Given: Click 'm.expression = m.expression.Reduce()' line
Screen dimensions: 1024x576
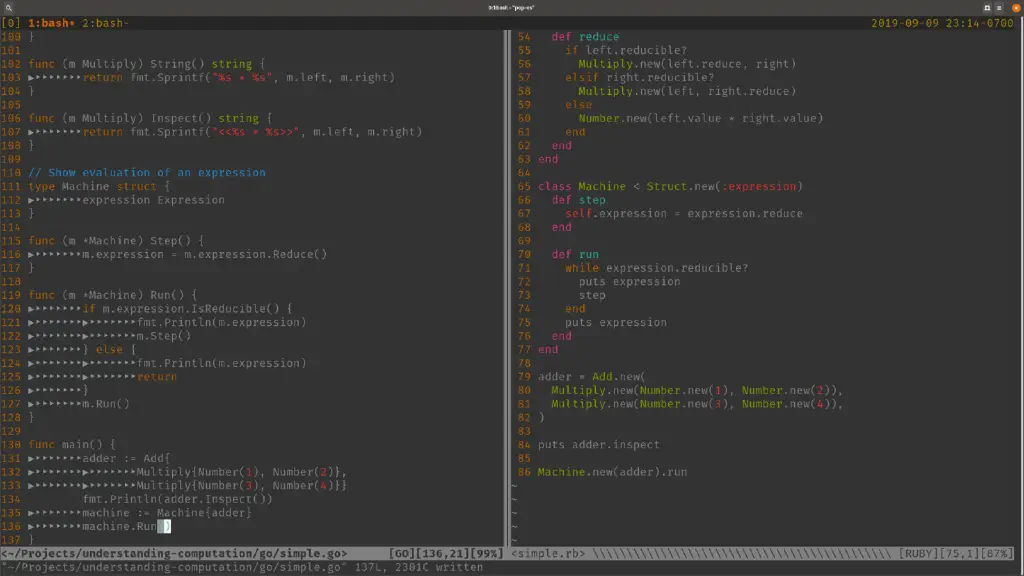Looking at the screenshot, I should click(204, 254).
